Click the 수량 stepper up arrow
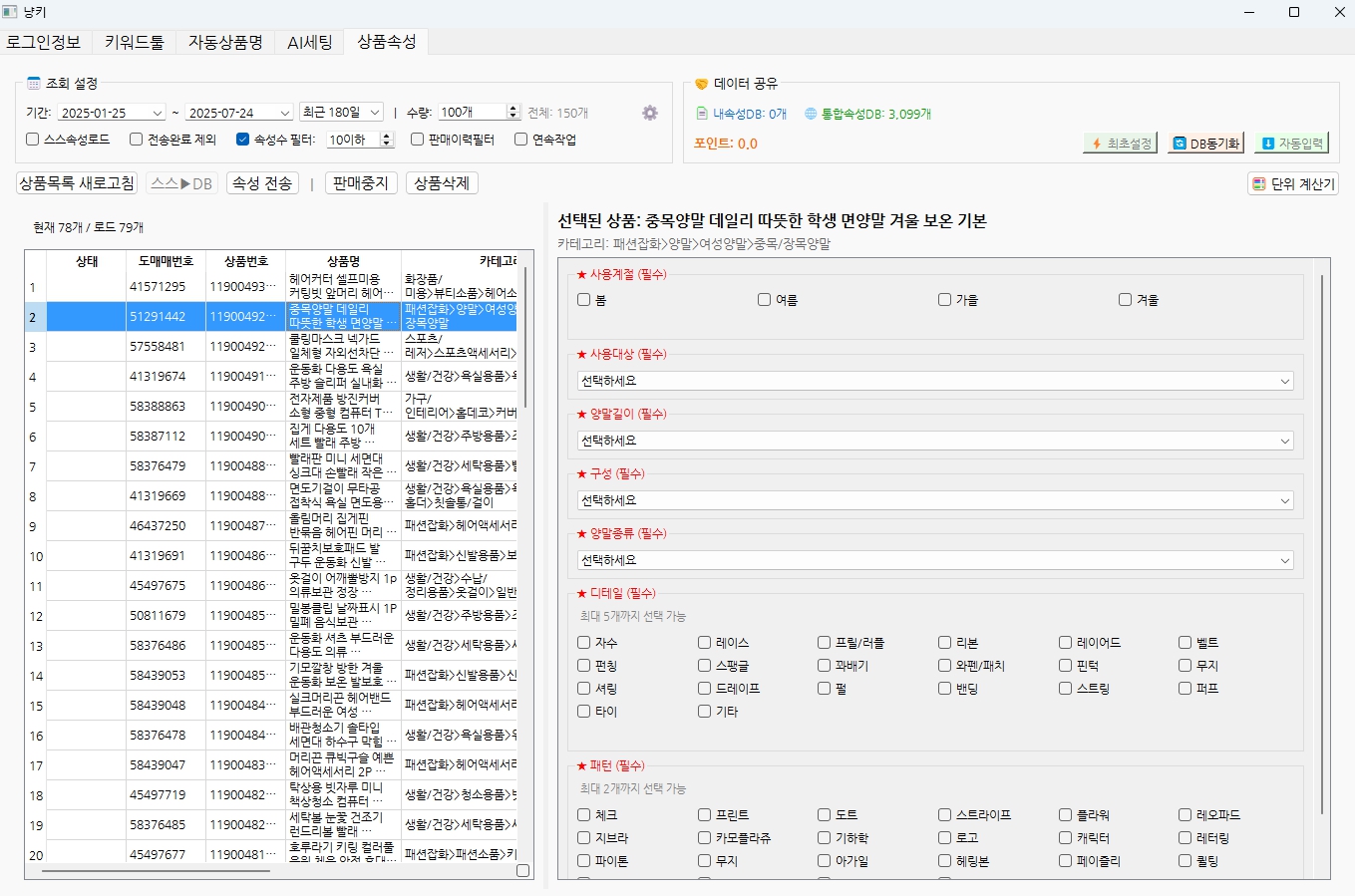The image size is (1355, 896). tap(511, 108)
